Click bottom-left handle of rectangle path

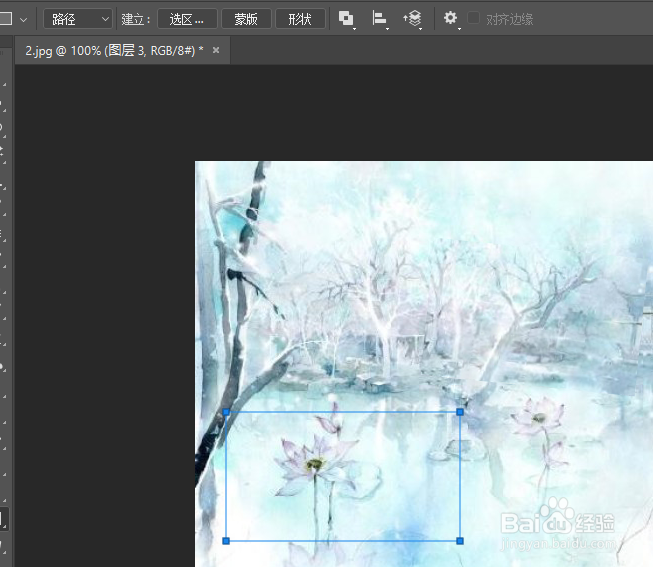226,541
